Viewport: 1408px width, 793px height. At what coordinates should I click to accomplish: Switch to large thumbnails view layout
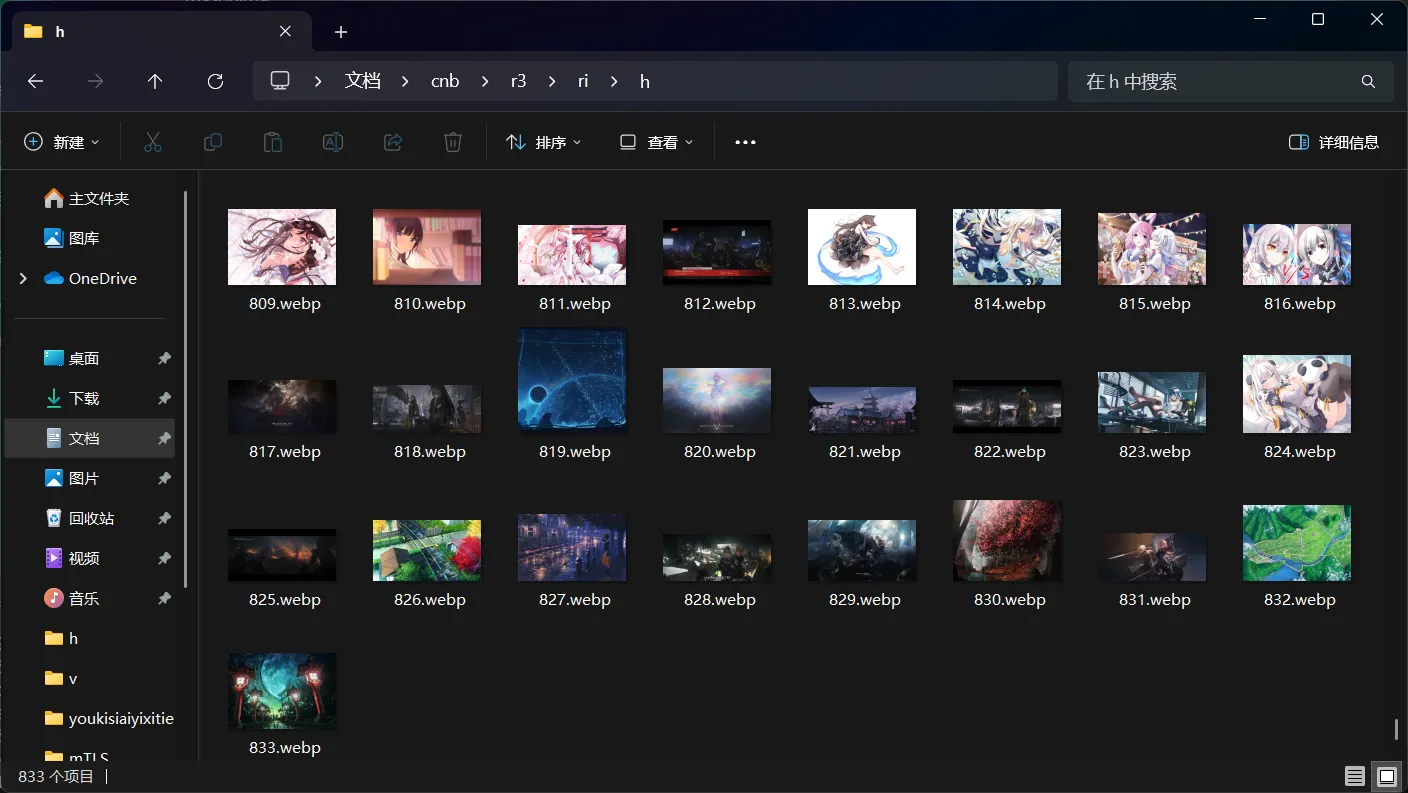1386,776
